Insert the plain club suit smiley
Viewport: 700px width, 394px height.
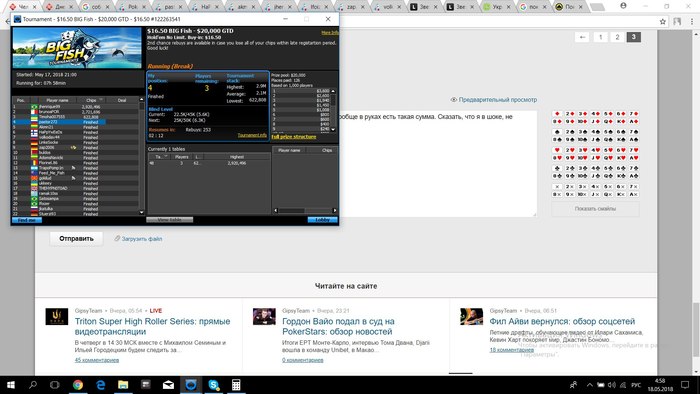point(557,168)
